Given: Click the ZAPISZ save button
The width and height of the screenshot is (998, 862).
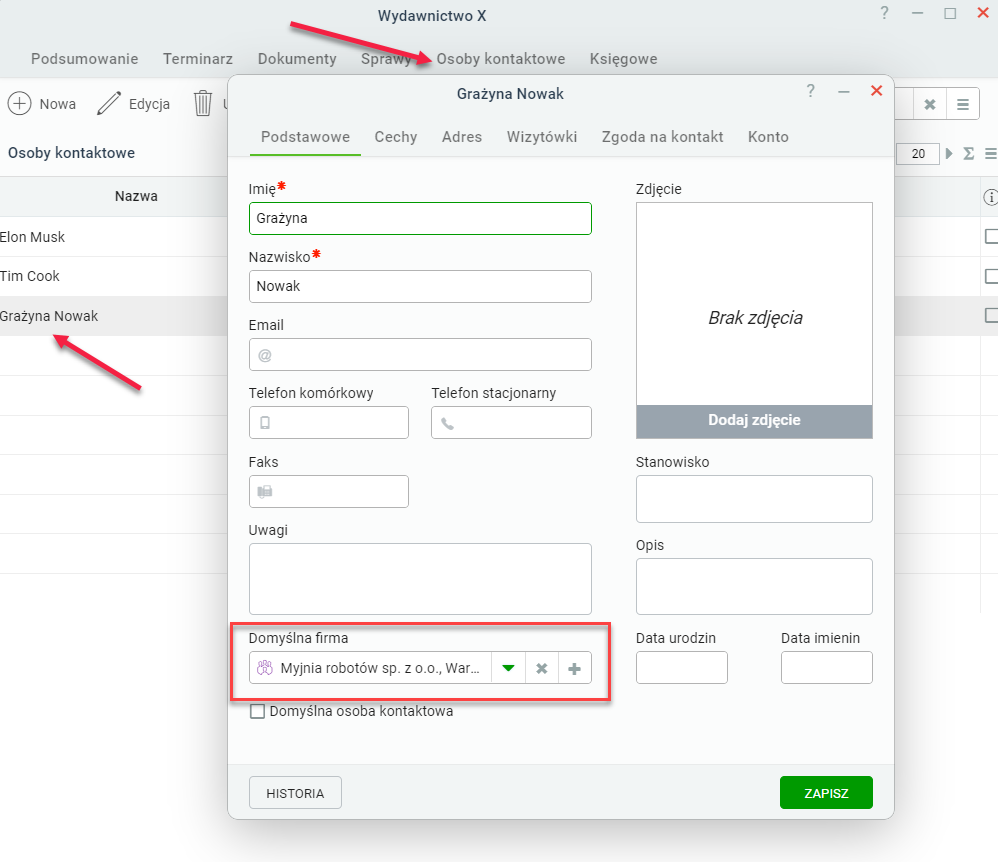Looking at the screenshot, I should pyautogui.click(x=826, y=793).
